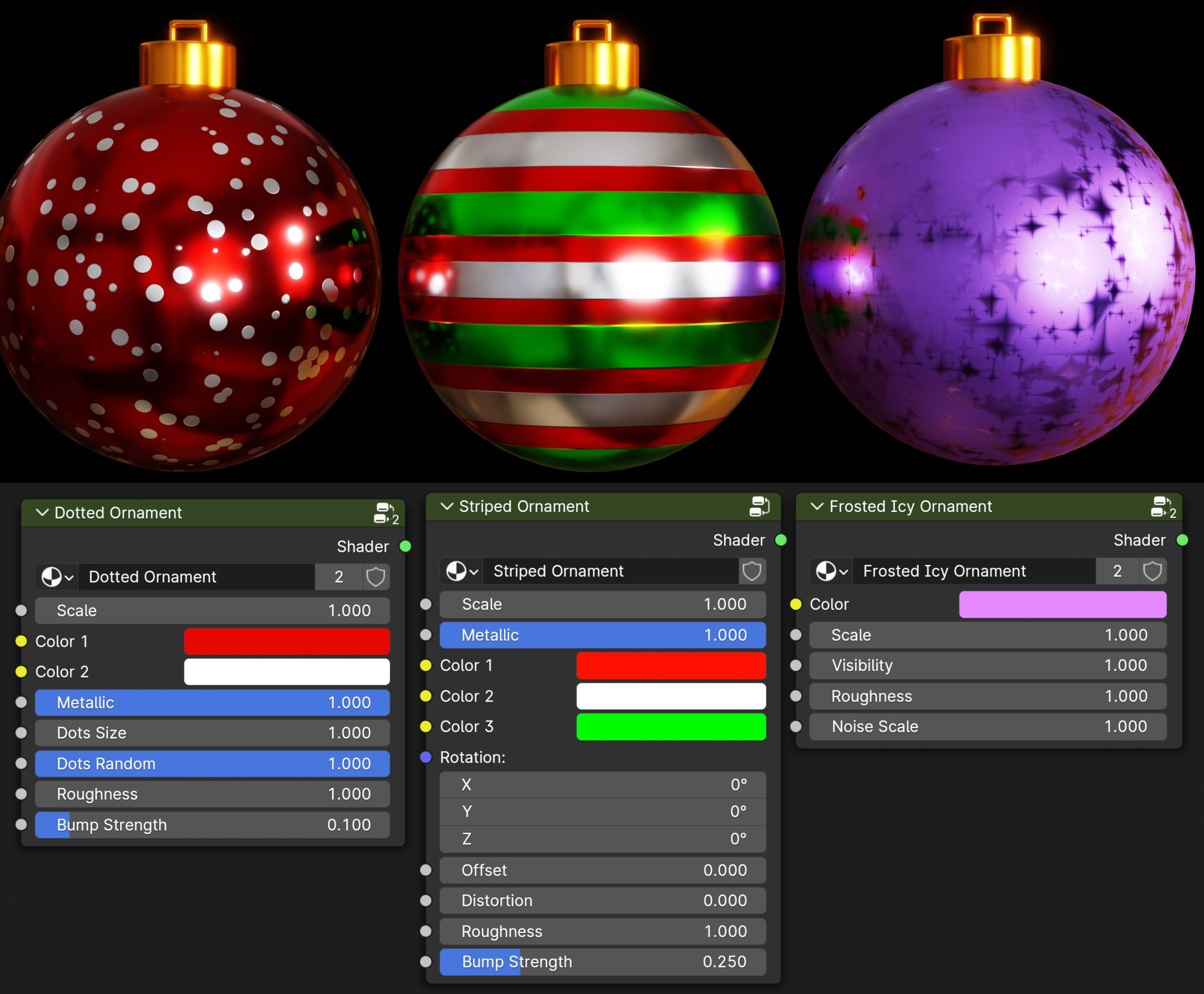Toggle the Metallic slider fill on Dotted Ornament
The image size is (1204, 994).
tap(212, 702)
